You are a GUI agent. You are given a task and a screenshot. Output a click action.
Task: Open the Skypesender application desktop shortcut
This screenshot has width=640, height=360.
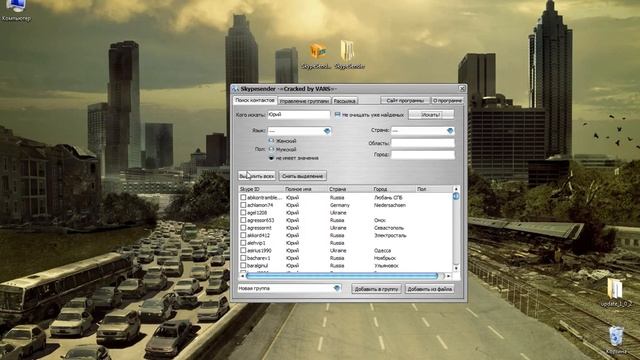tap(317, 56)
